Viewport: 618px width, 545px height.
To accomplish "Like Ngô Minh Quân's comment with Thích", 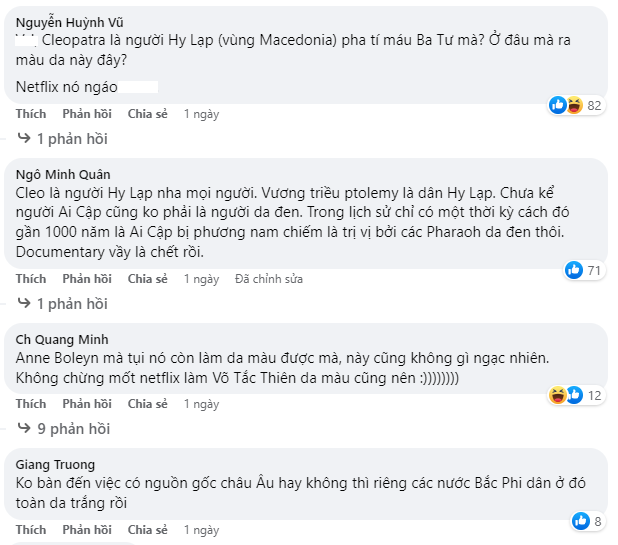I will point(31,279).
